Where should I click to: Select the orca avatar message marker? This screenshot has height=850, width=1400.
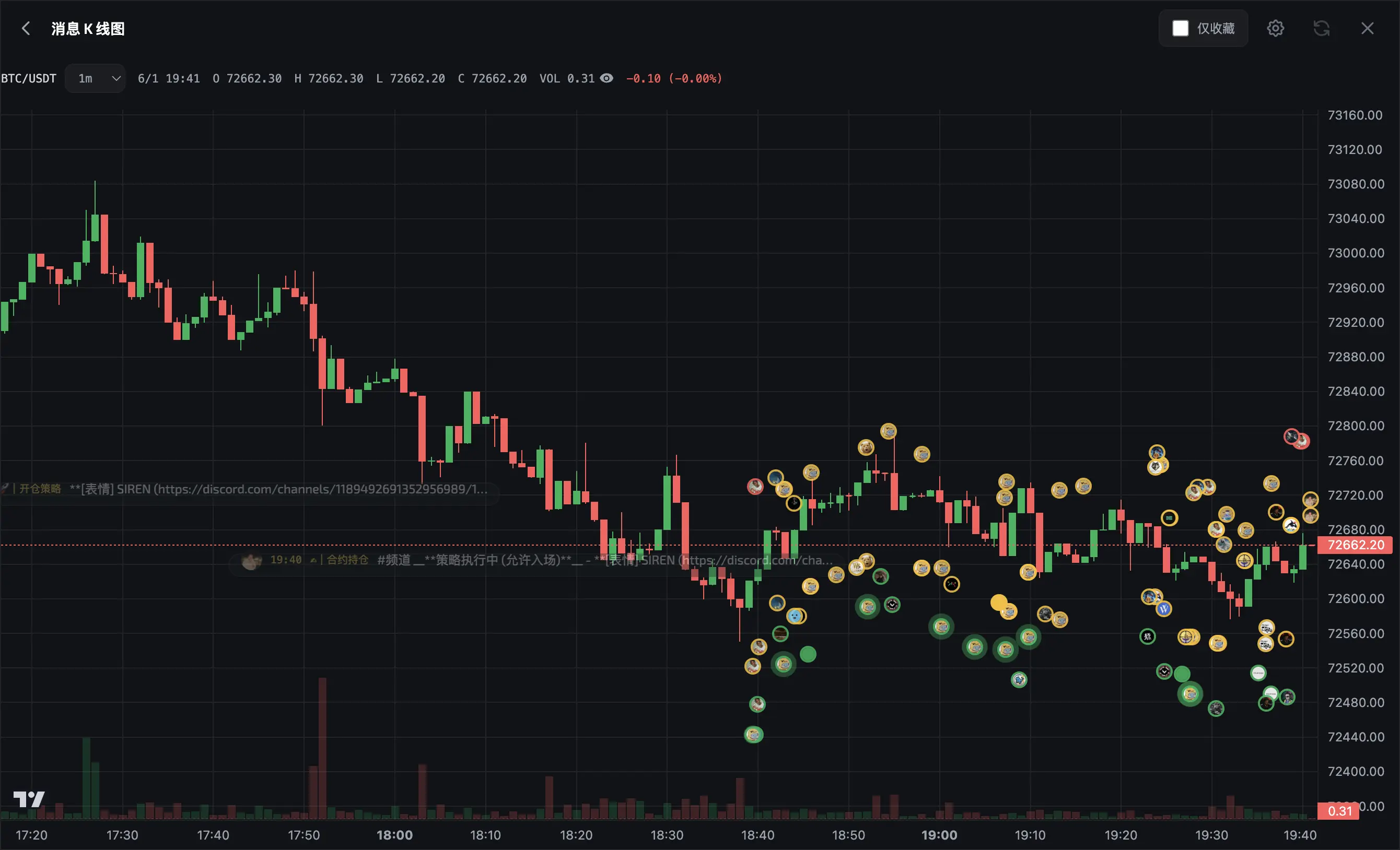pyautogui.click(x=1291, y=525)
